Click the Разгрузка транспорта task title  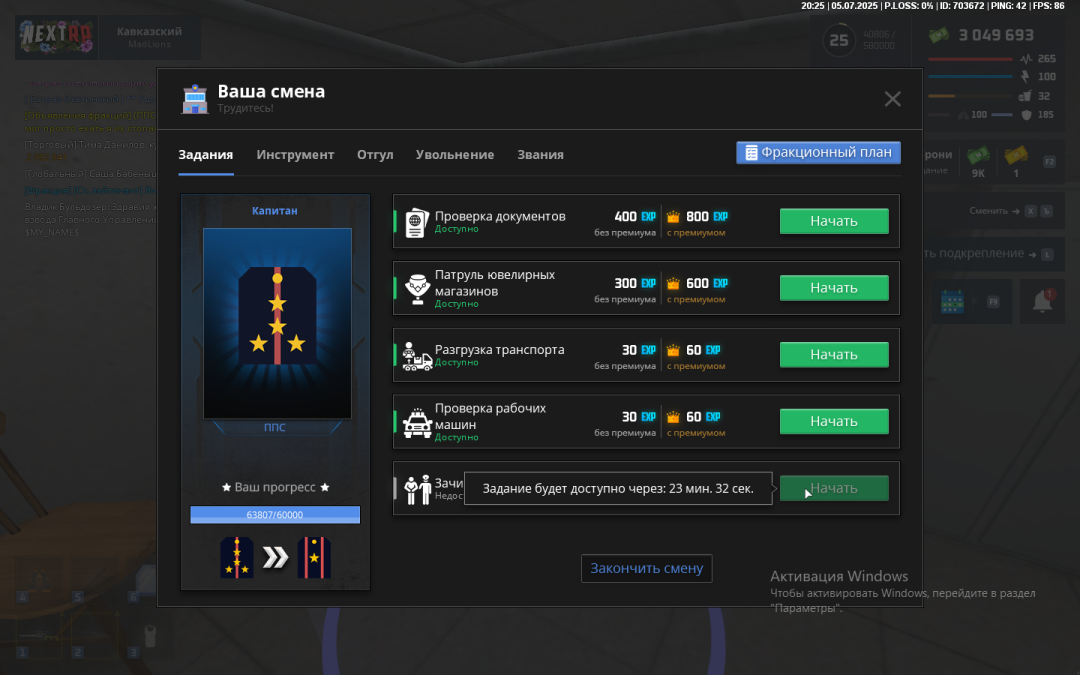click(x=499, y=349)
